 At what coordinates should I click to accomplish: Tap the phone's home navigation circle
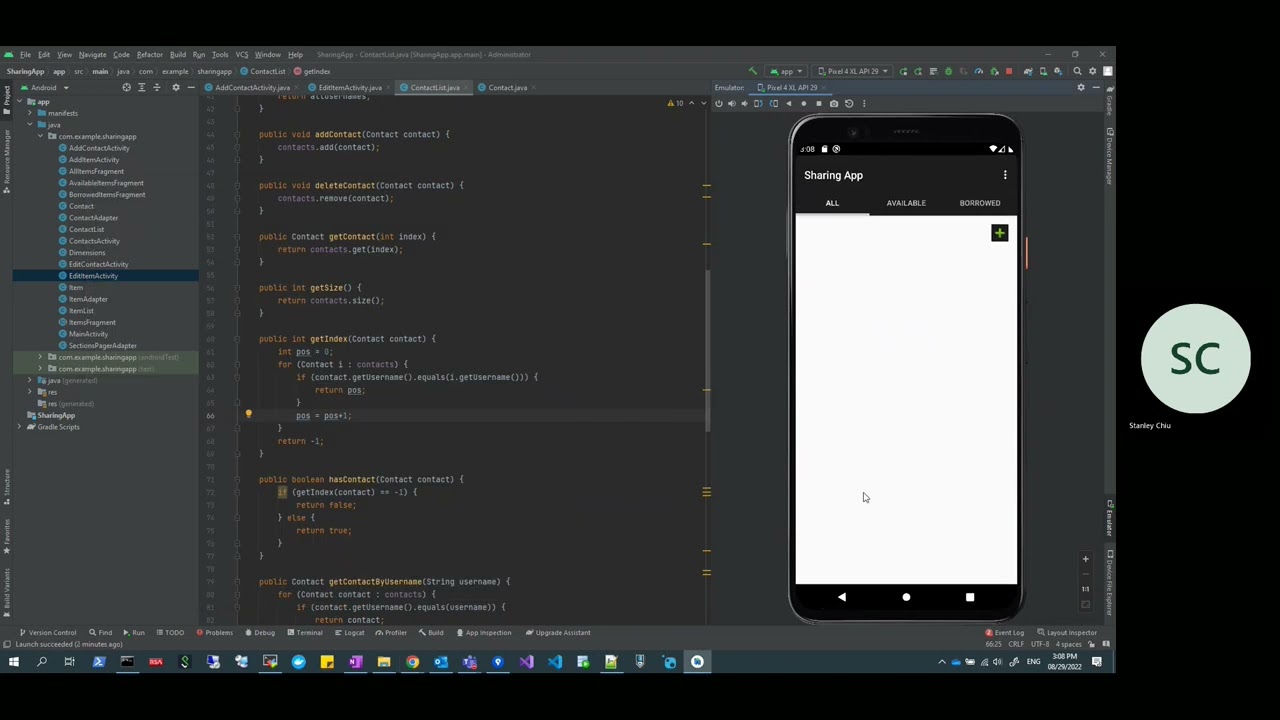click(x=906, y=597)
